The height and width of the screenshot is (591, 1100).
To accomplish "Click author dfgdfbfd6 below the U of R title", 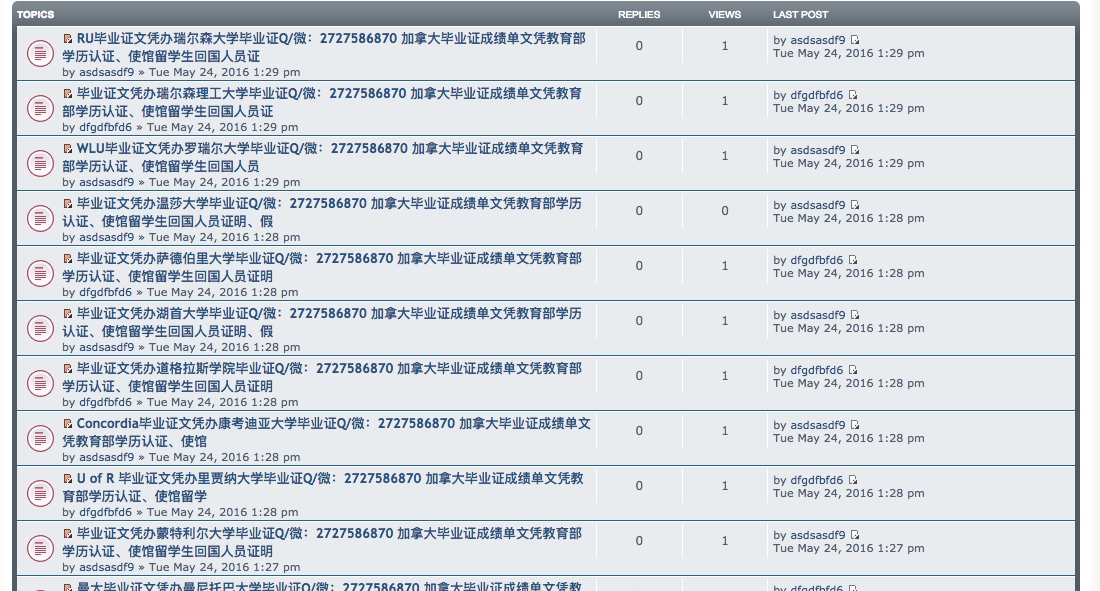I will pos(105,513).
